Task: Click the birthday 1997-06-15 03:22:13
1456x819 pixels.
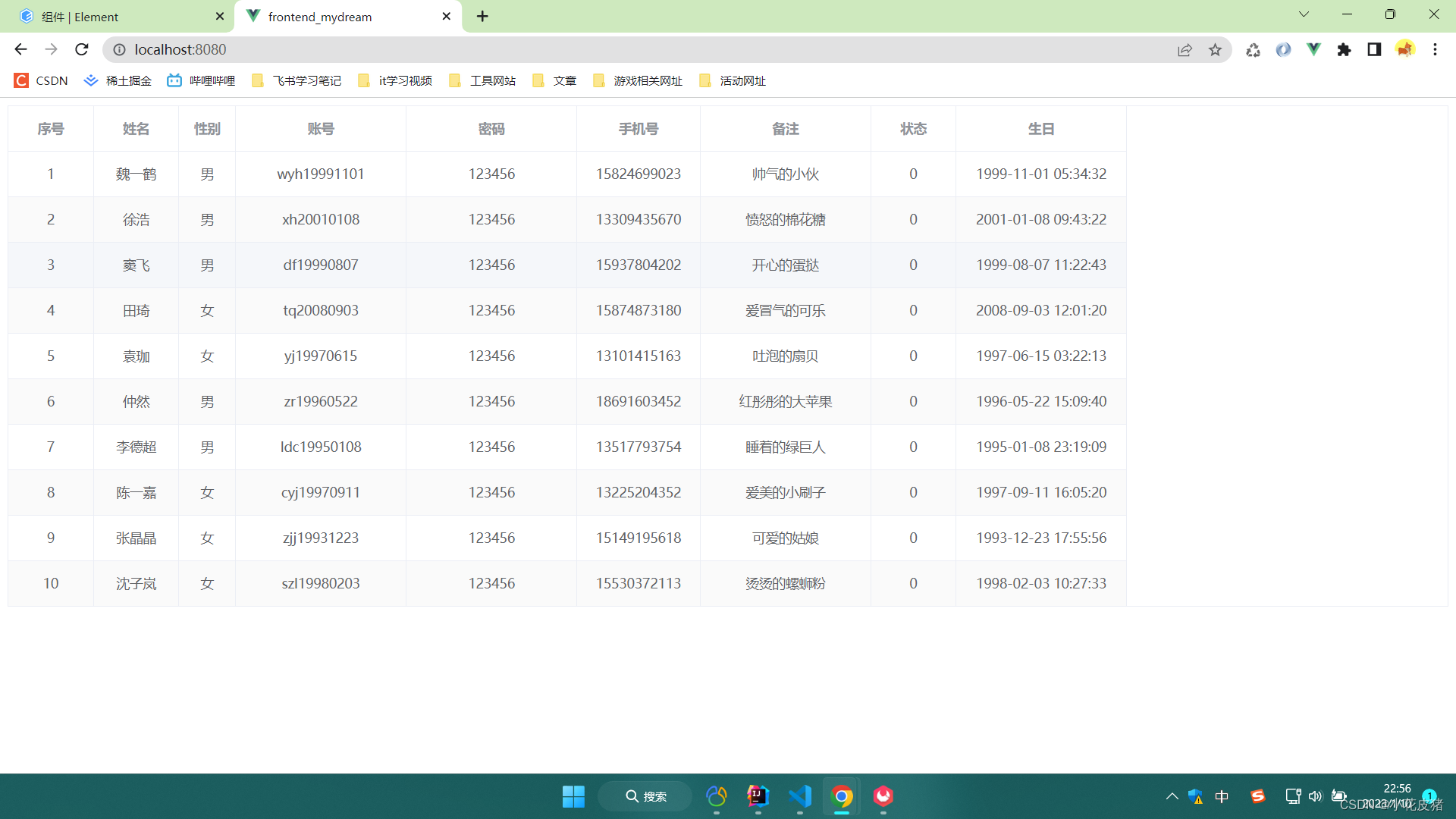Action: 1041,356
